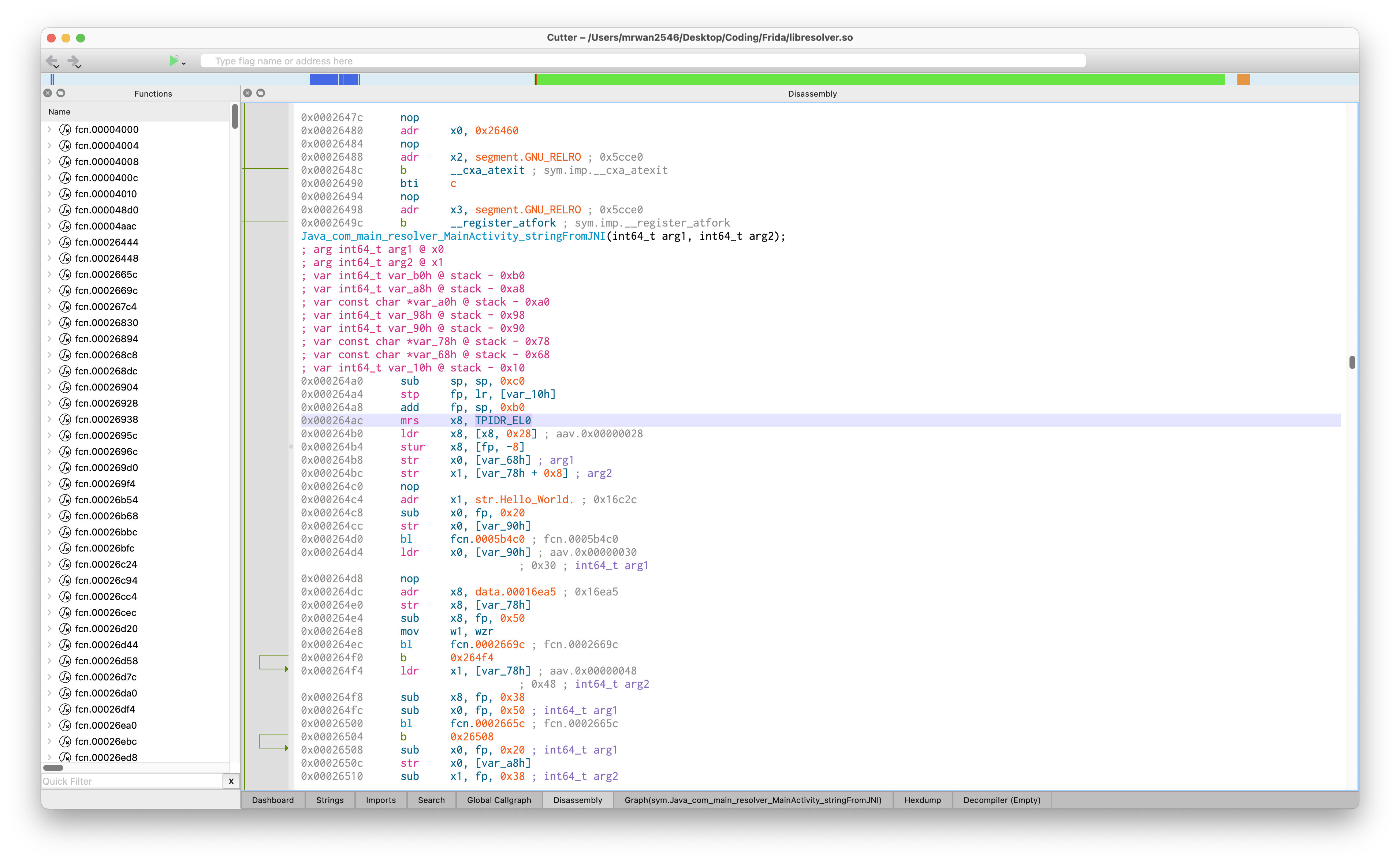Close the Functions panel via its X icon

tap(47, 93)
